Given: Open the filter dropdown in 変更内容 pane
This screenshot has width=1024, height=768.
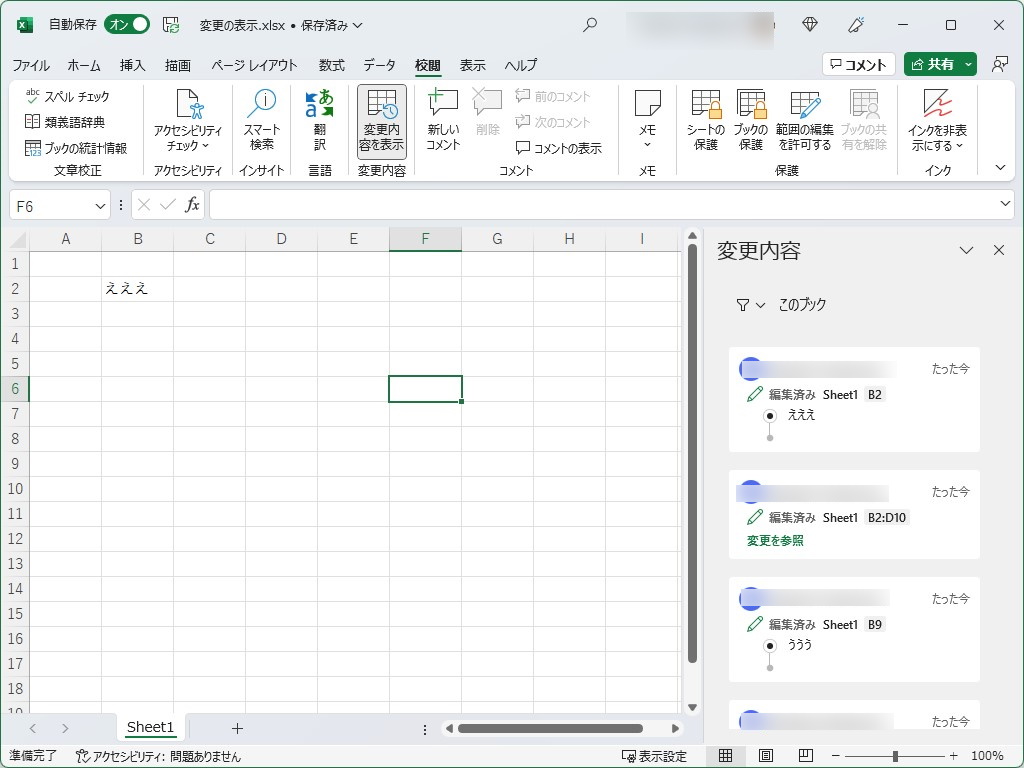Looking at the screenshot, I should pyautogui.click(x=750, y=306).
